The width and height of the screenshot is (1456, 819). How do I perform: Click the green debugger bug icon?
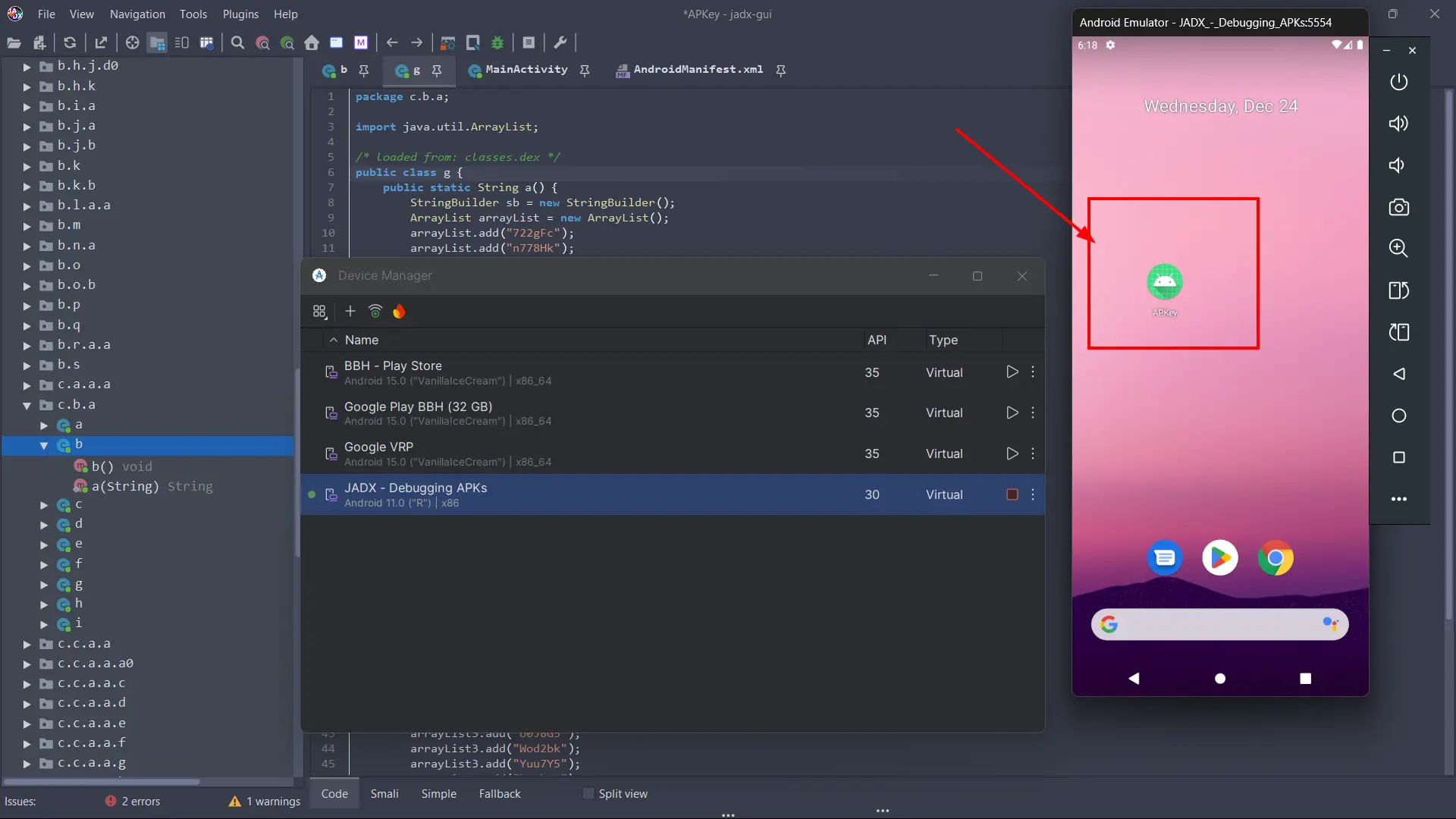pos(497,43)
